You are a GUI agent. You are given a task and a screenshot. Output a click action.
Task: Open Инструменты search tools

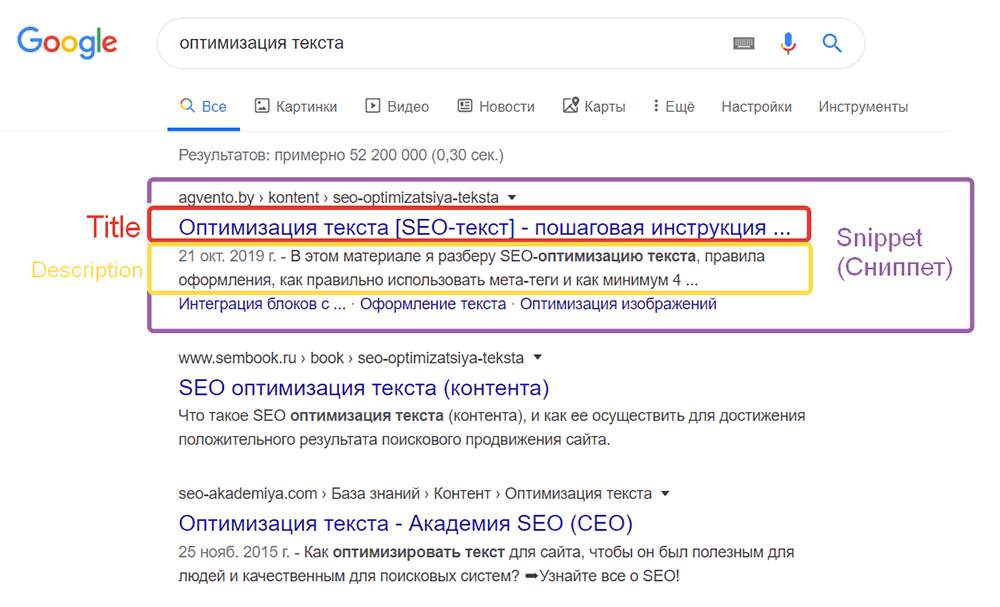pyautogui.click(x=863, y=106)
